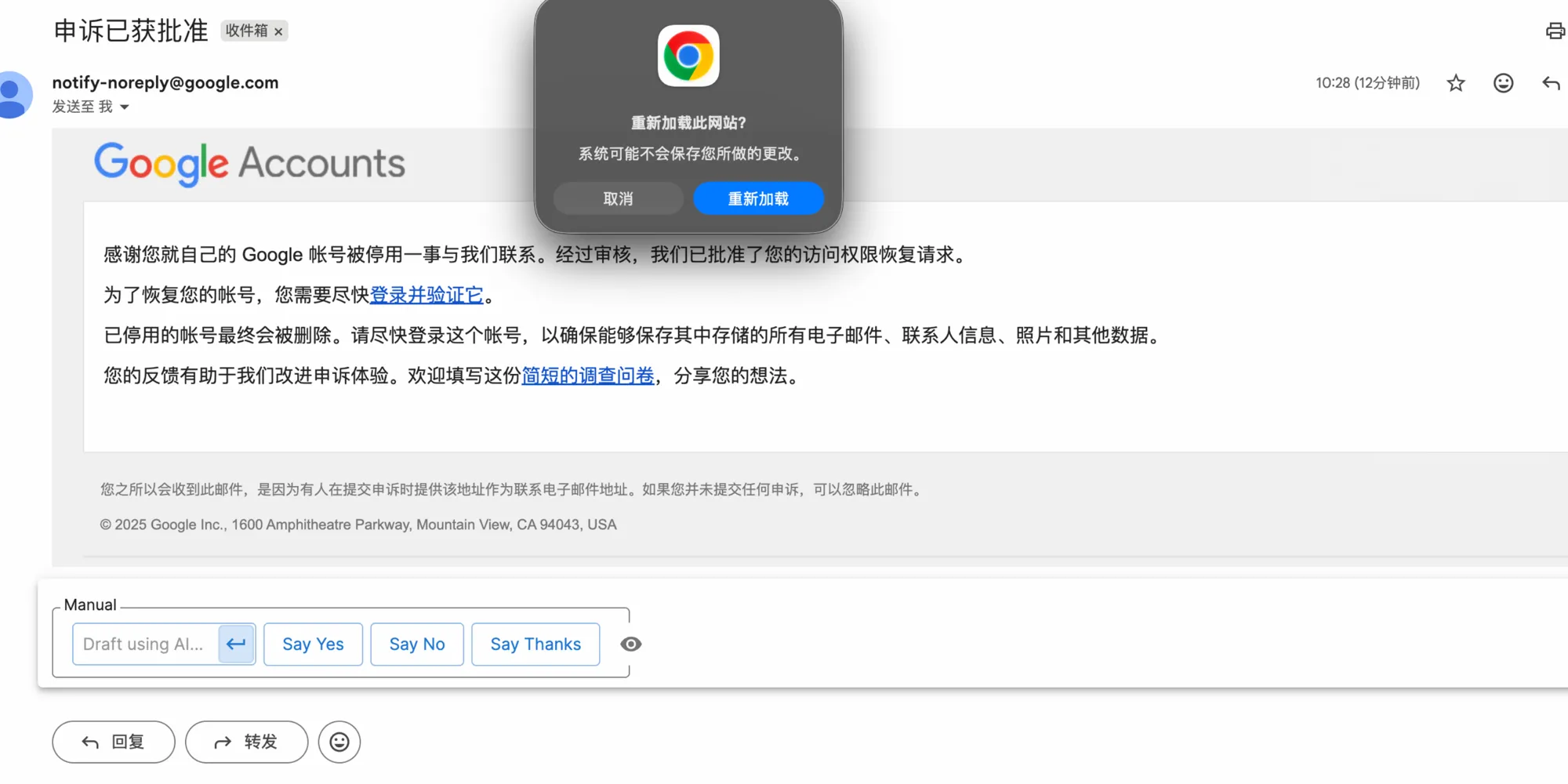Click the Say No quick reply
This screenshot has width=1568, height=784.
click(x=417, y=644)
